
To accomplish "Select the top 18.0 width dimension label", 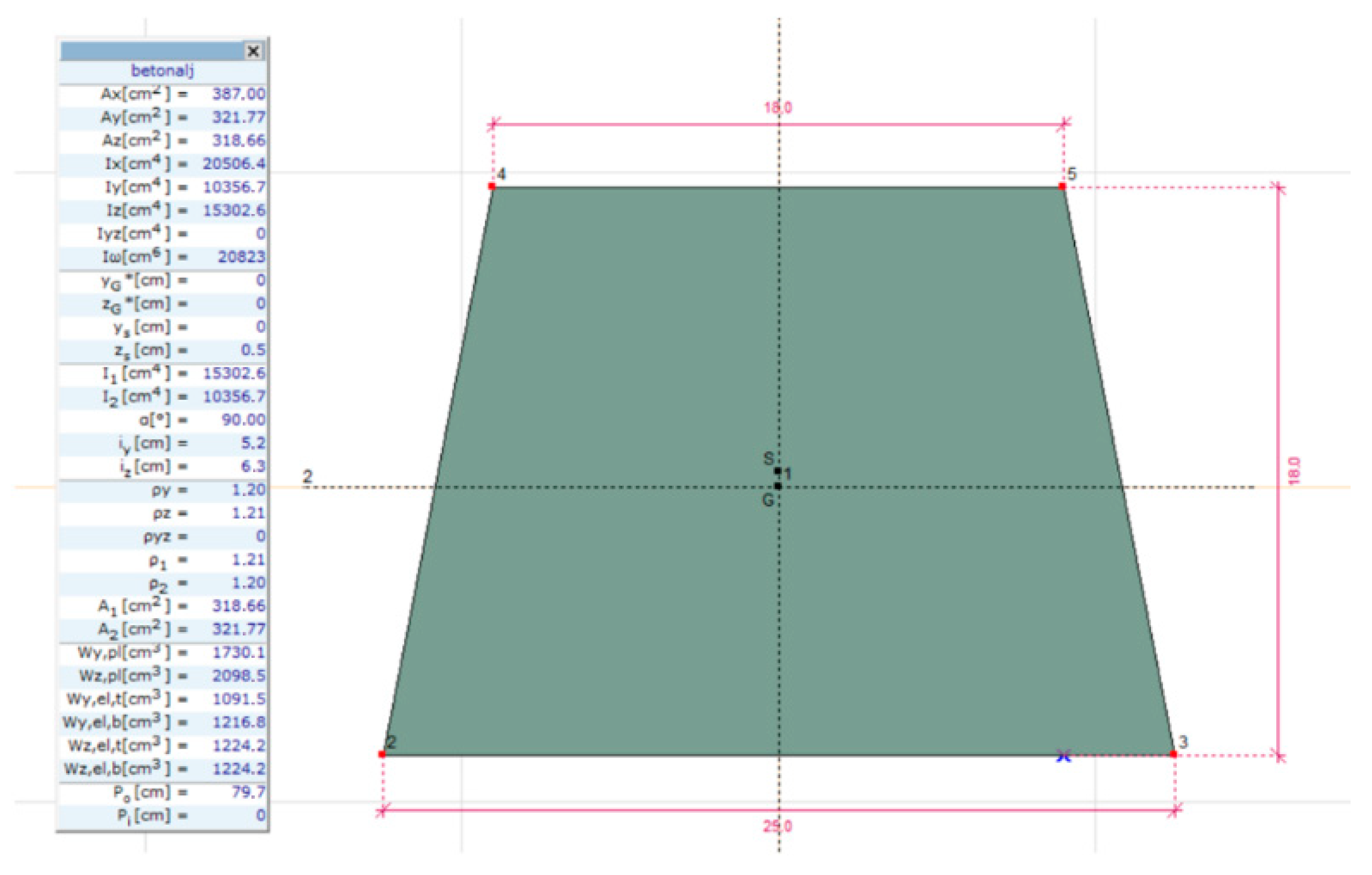I will 778,108.
